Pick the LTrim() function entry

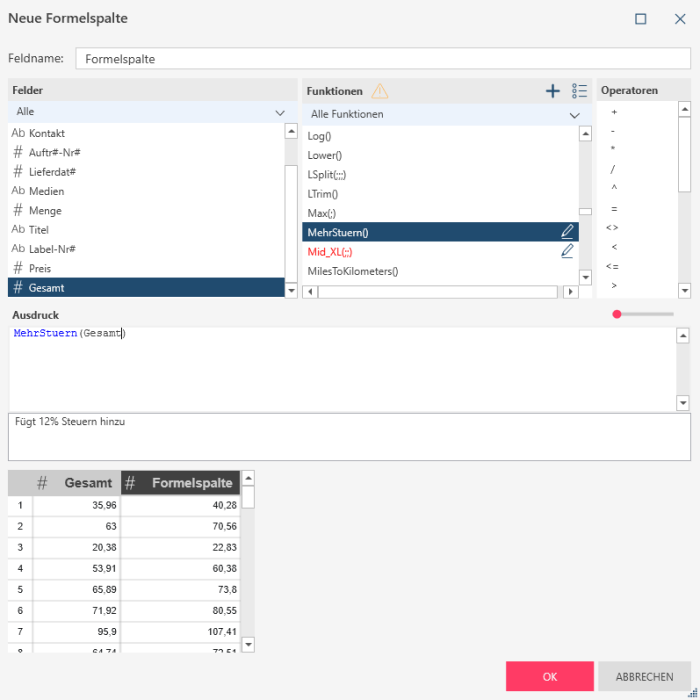pos(323,194)
